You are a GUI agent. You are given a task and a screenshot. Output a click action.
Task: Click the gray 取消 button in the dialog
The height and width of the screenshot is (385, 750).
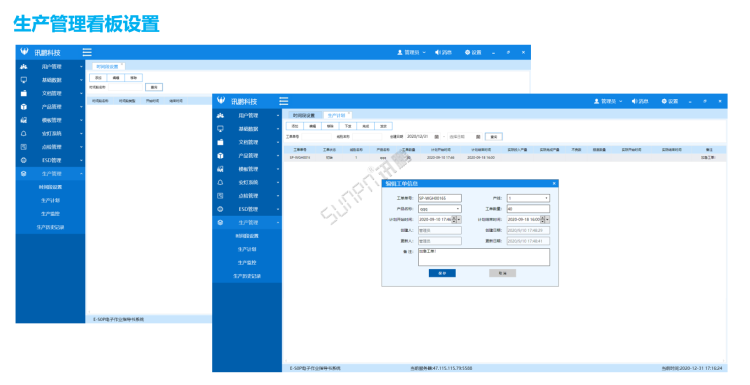tap(502, 273)
